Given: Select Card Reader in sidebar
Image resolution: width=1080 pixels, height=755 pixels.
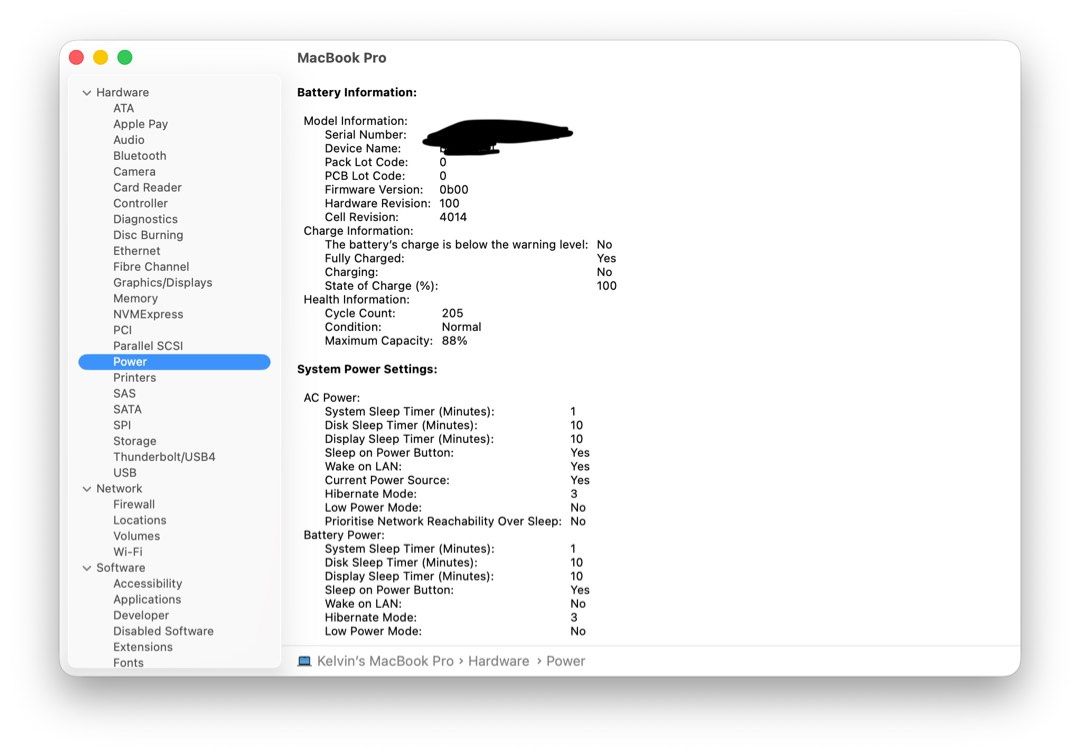Looking at the screenshot, I should tap(147, 187).
